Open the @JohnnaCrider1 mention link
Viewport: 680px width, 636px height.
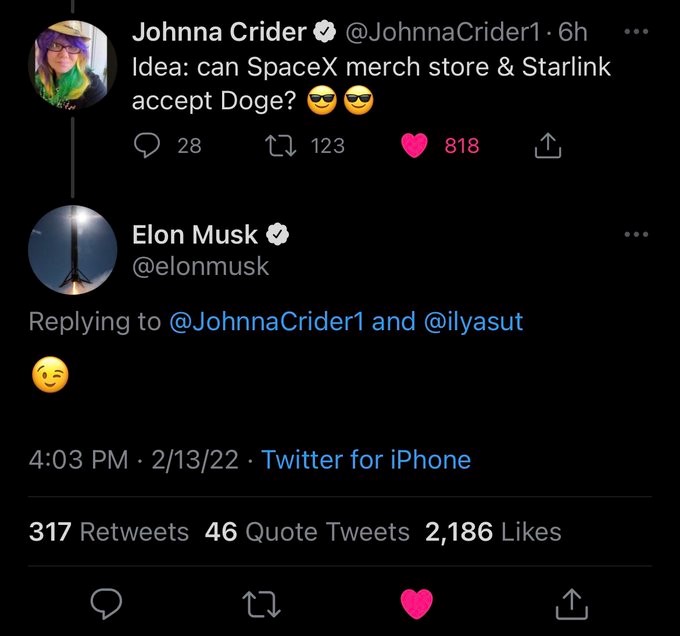click(x=268, y=322)
